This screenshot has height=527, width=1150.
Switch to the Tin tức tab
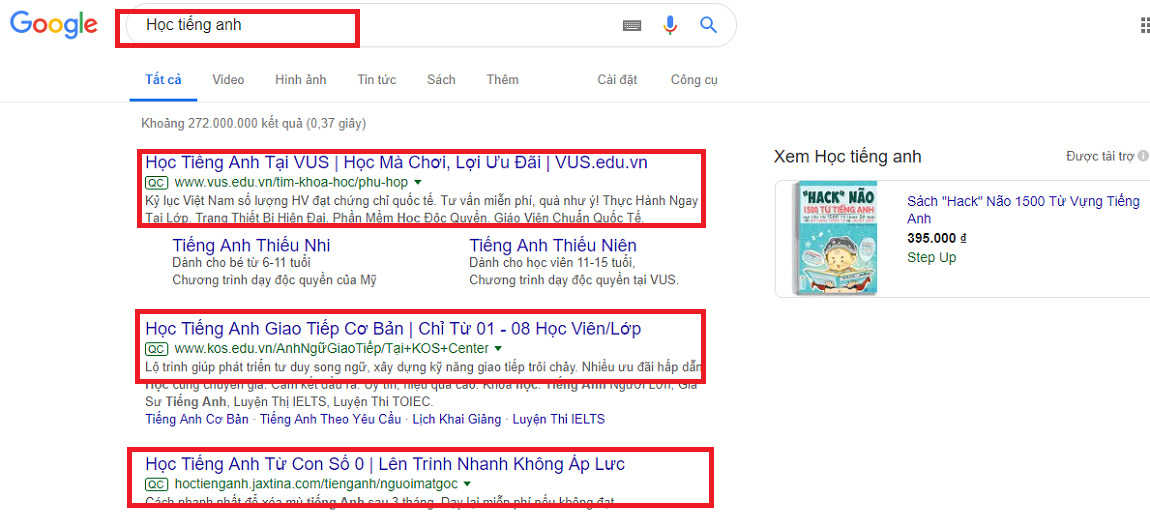(377, 80)
